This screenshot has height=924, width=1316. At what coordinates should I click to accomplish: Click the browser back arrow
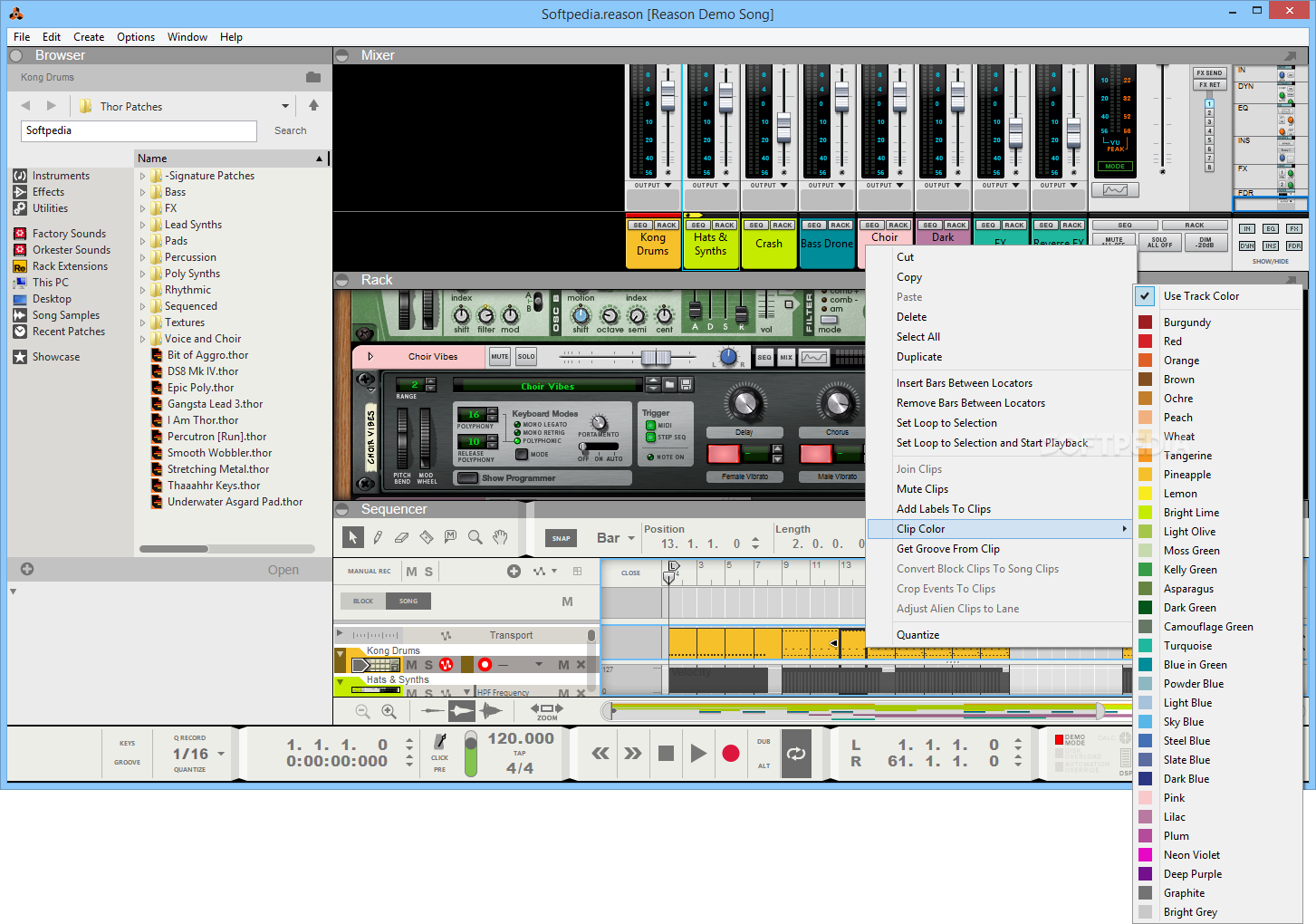point(25,106)
